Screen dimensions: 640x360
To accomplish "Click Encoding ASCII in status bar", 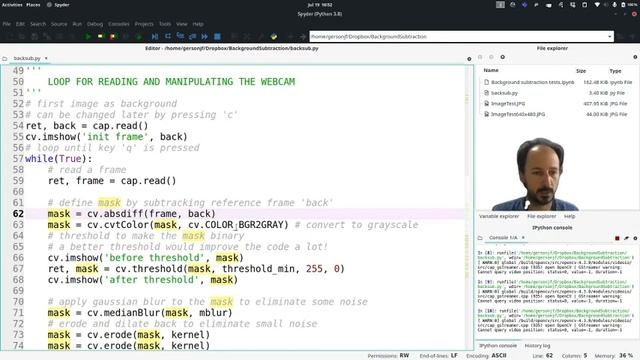I will click(x=487, y=356).
